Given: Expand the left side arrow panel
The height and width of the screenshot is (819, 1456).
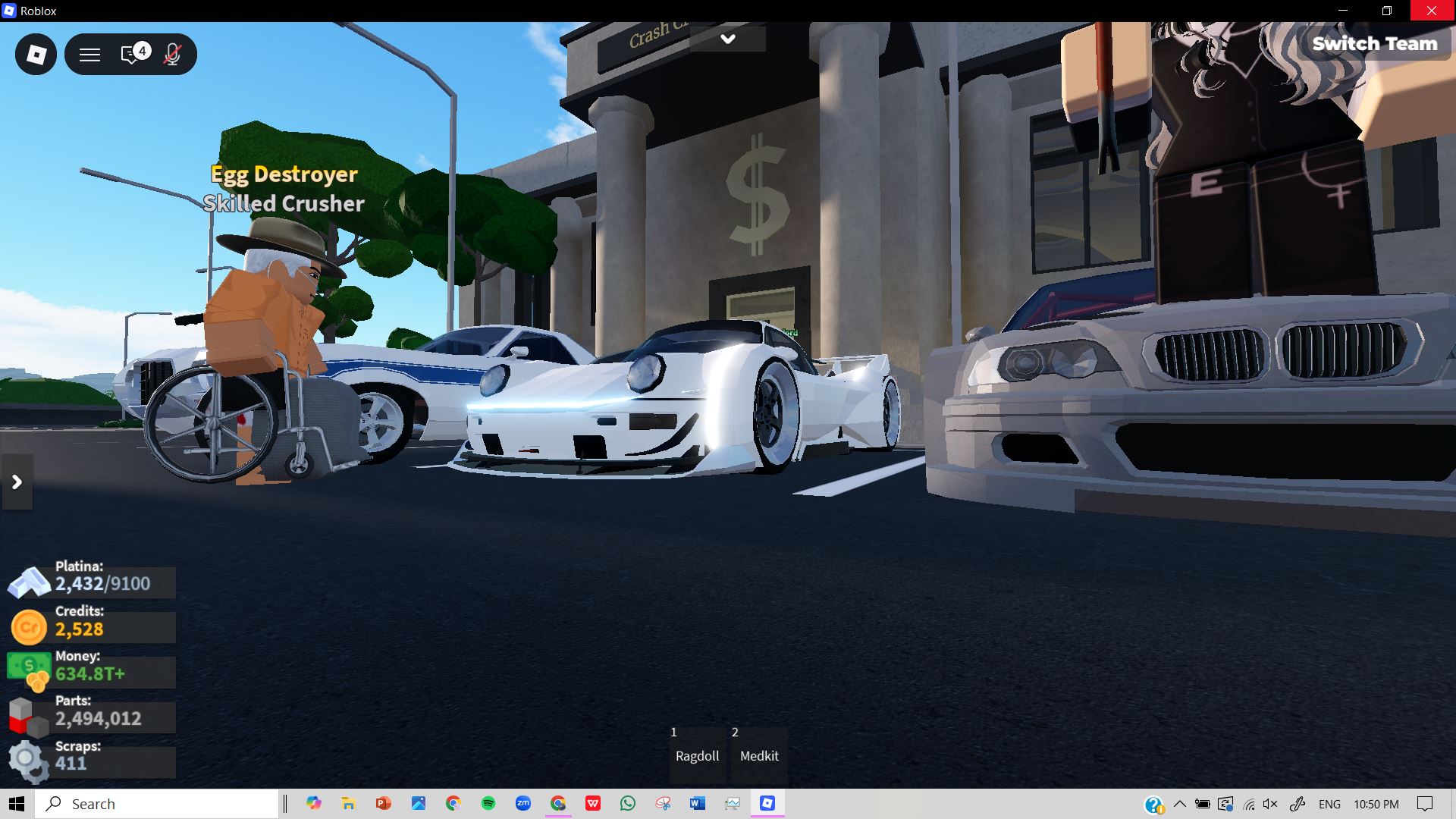Looking at the screenshot, I should pos(17,482).
